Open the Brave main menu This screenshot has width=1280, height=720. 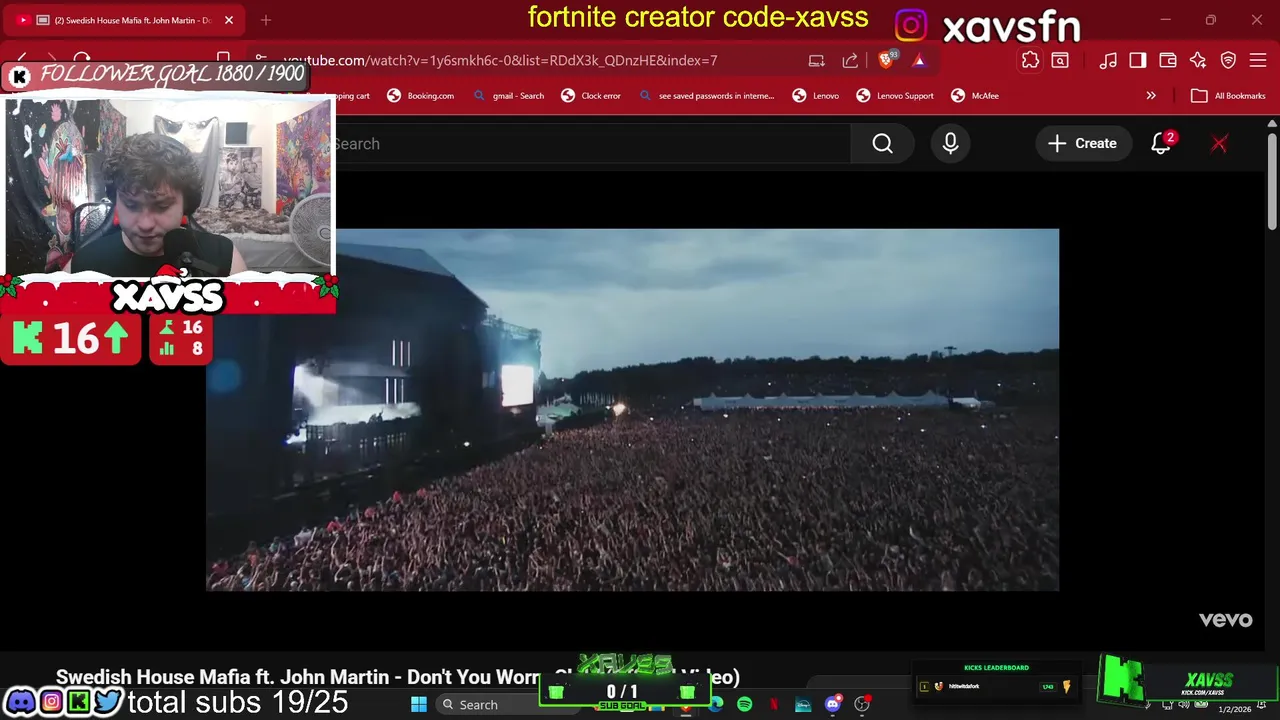tap(1258, 61)
